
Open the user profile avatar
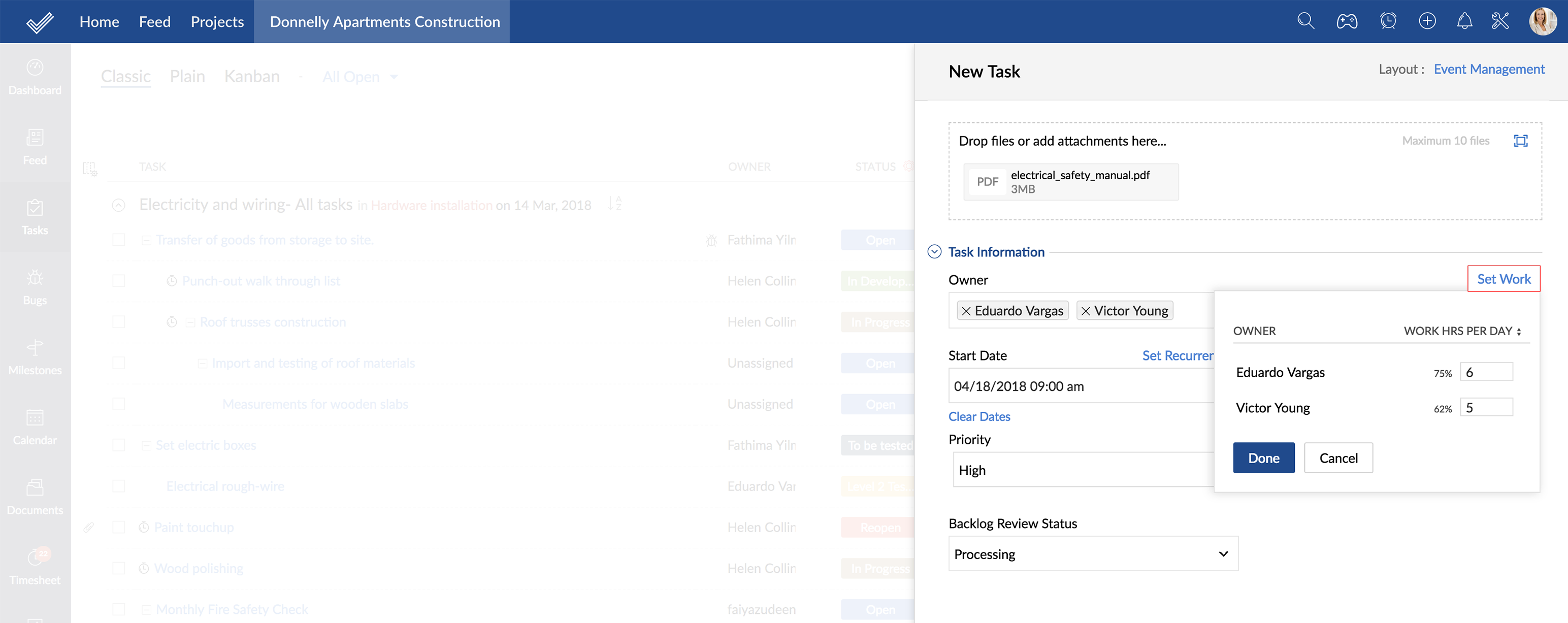tap(1543, 21)
